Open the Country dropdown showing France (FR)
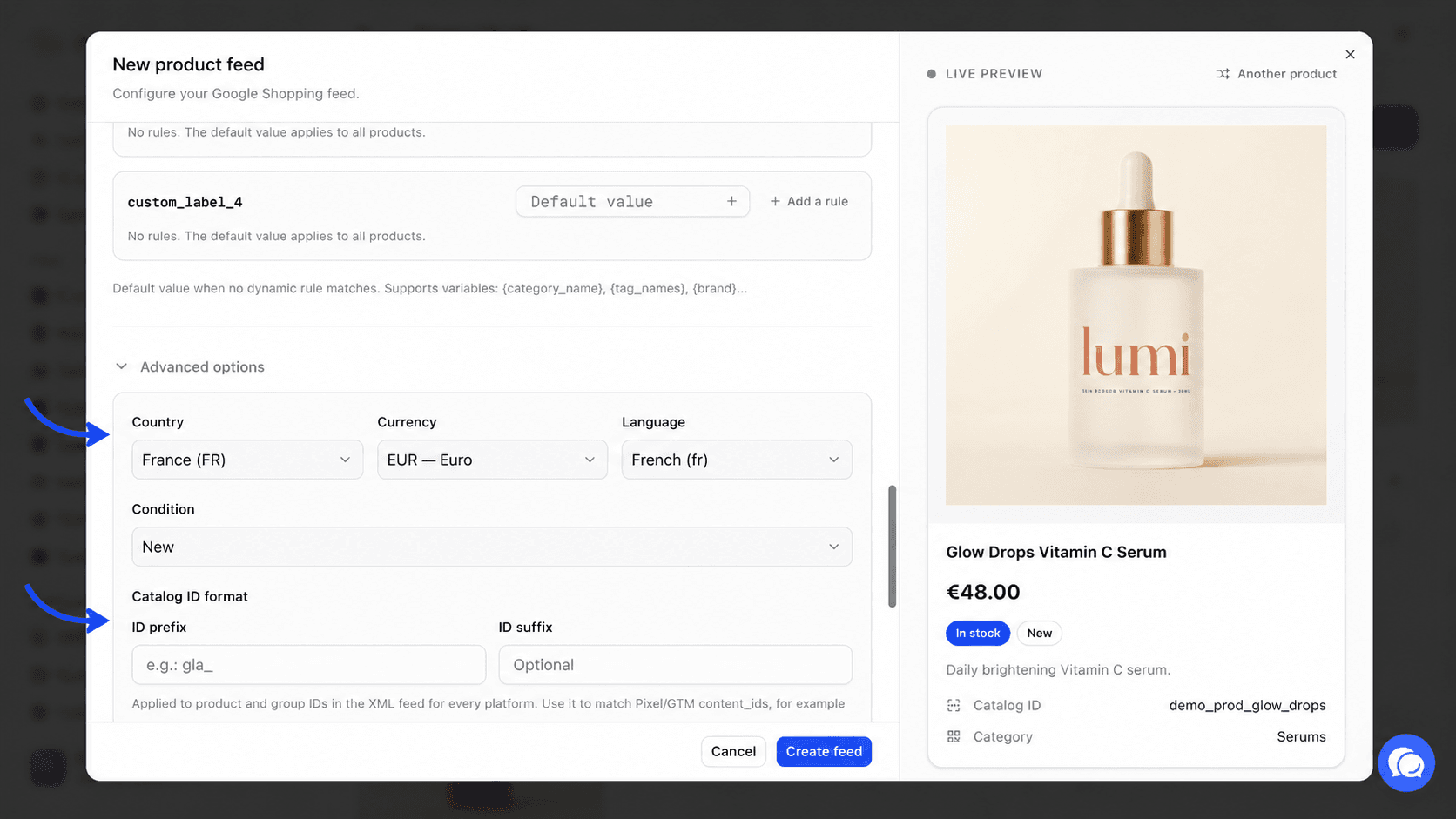Viewport: 1456px width, 819px height. pyautogui.click(x=247, y=460)
